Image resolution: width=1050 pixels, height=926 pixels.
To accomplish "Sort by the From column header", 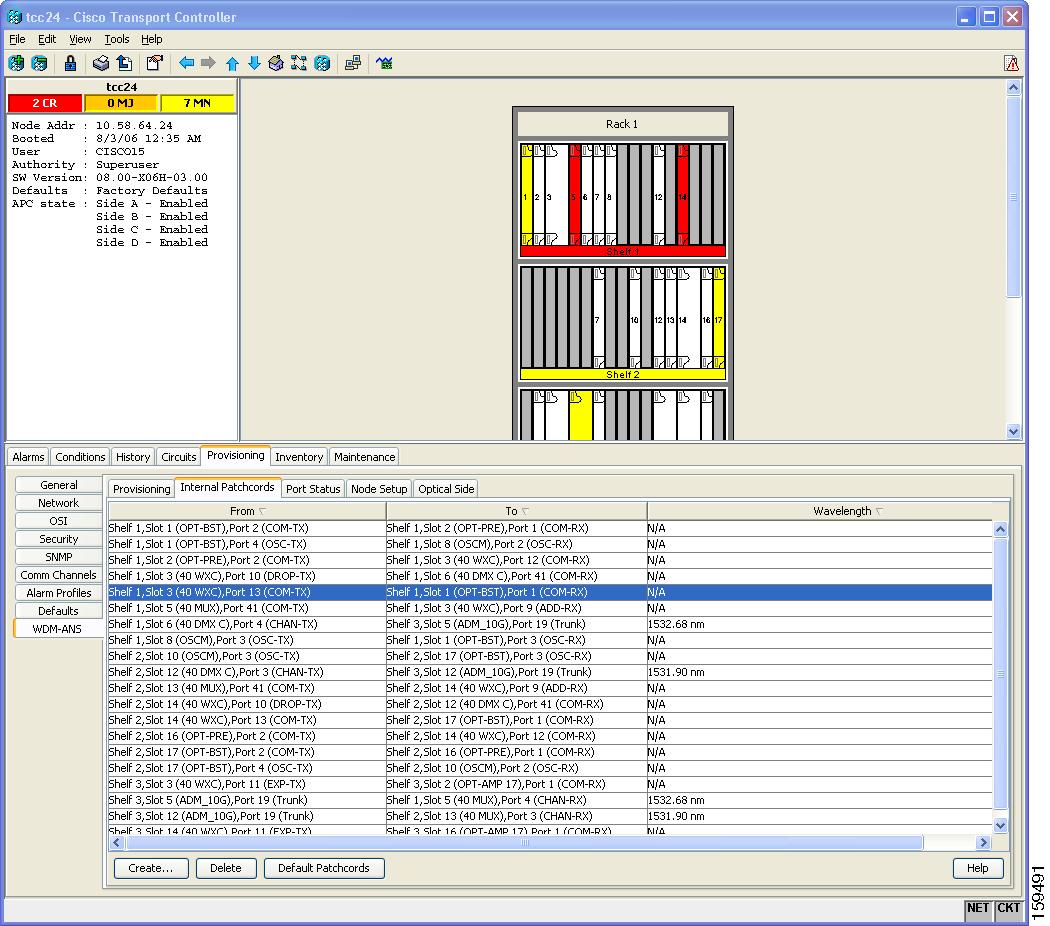I will (x=247, y=511).
